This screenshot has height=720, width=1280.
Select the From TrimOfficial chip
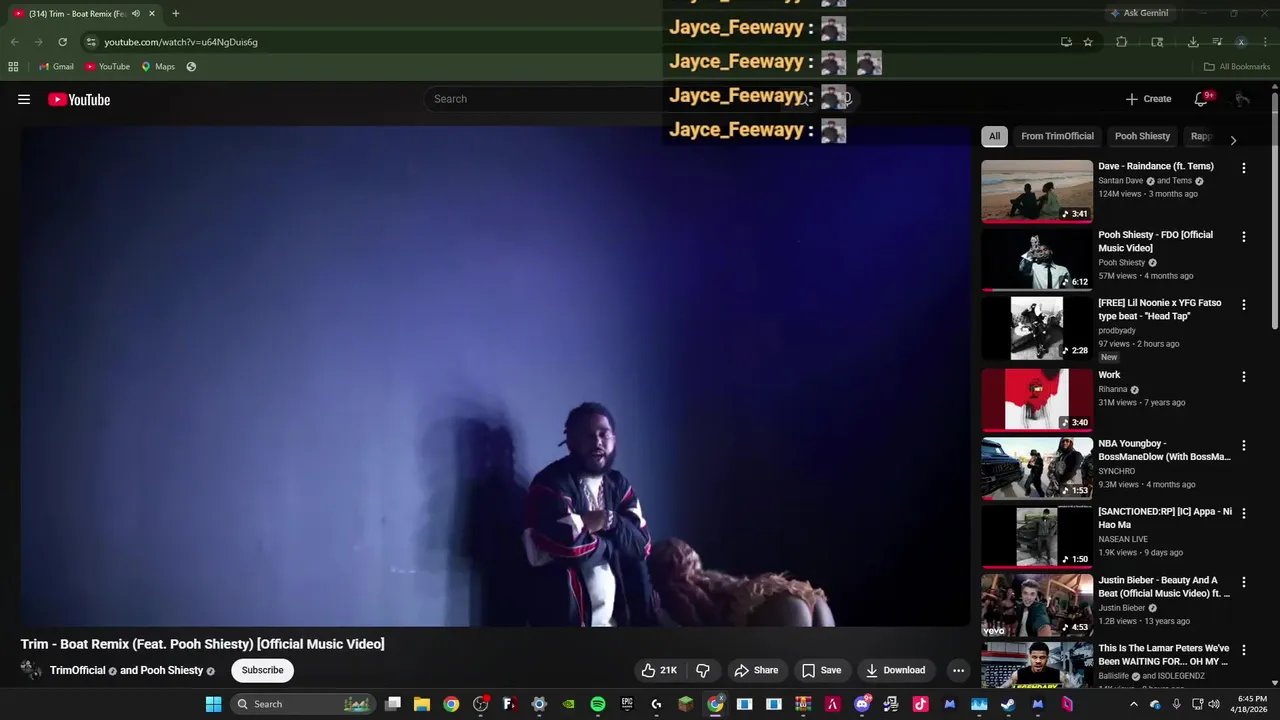[x=1057, y=136]
